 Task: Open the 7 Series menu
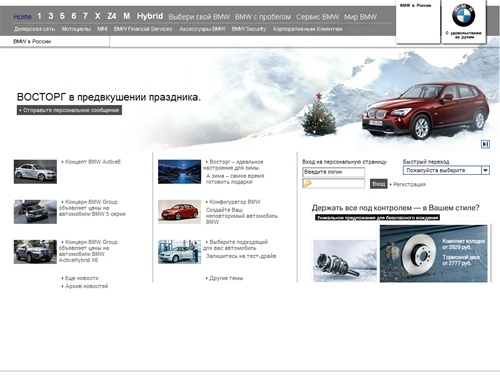point(85,16)
